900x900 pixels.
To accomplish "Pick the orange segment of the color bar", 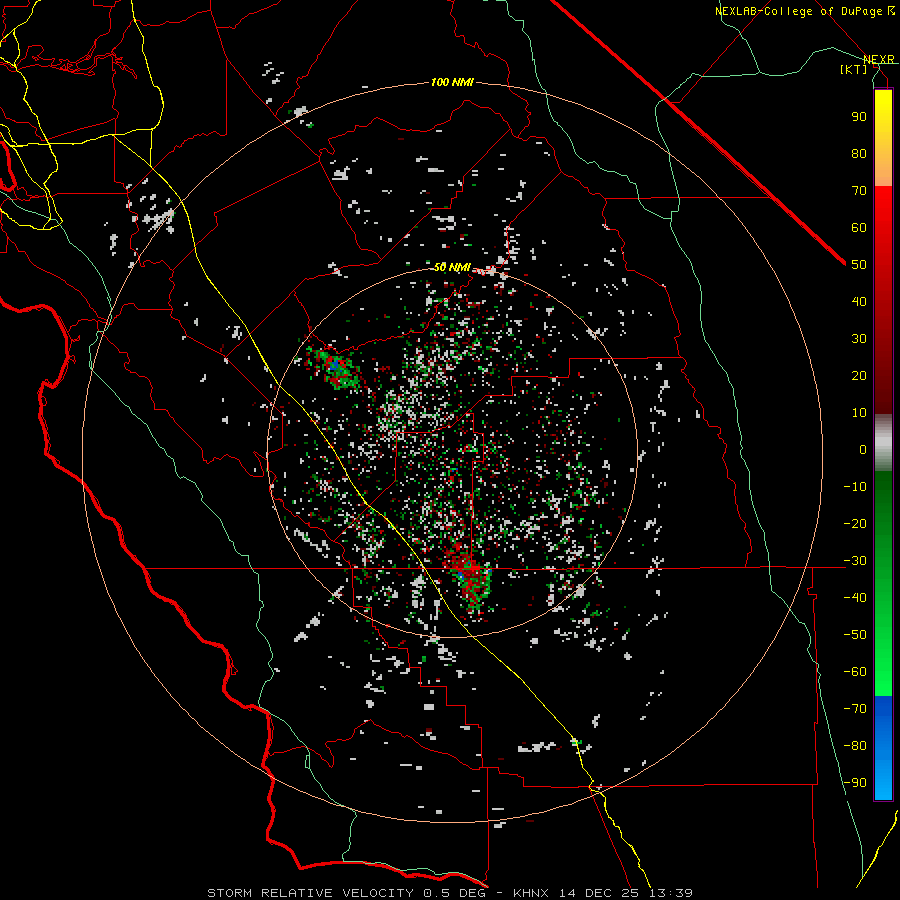I will (883, 166).
